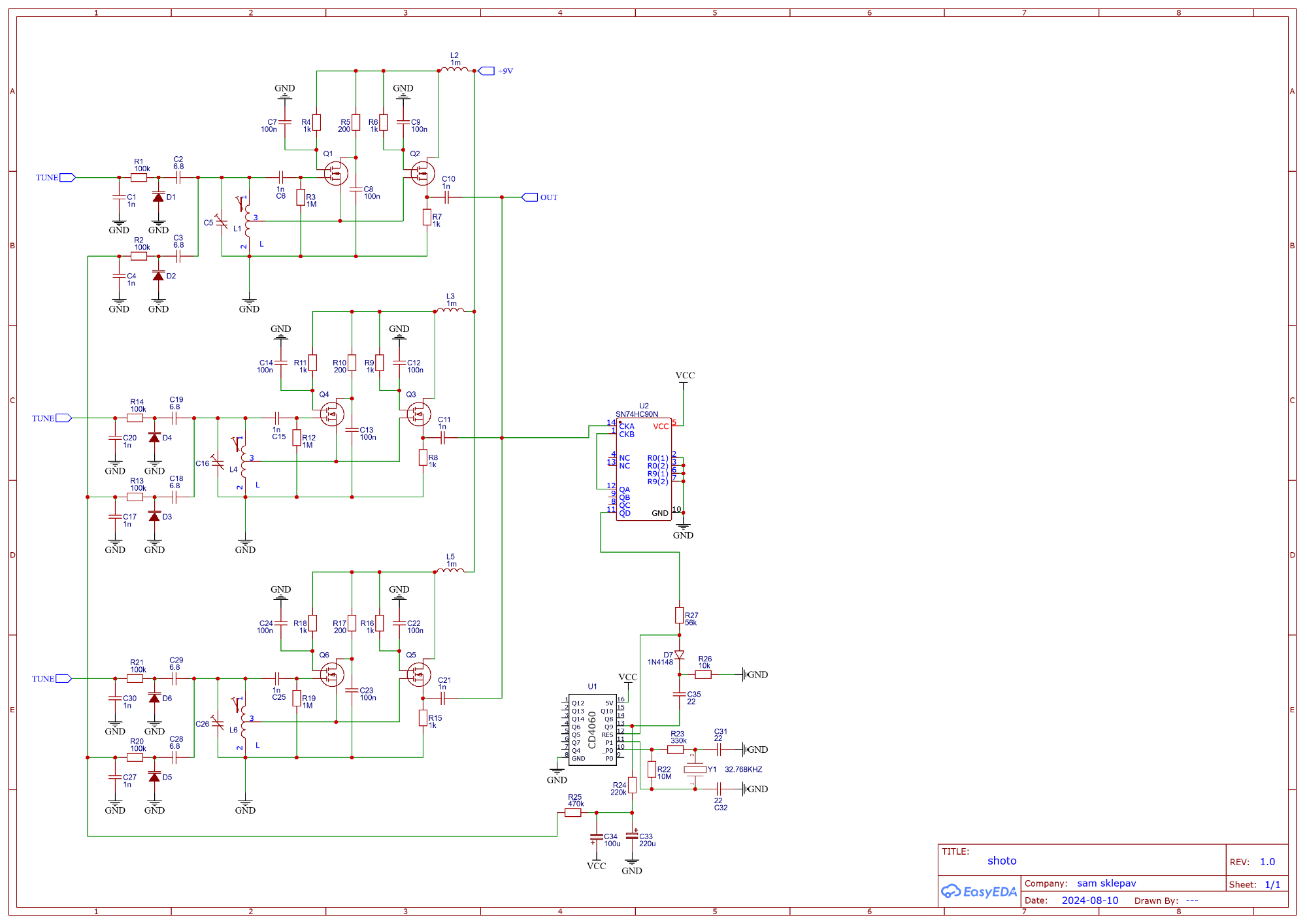The image size is (1307, 924).
Task: Select the REV 1.0 field
Action: click(x=1266, y=862)
